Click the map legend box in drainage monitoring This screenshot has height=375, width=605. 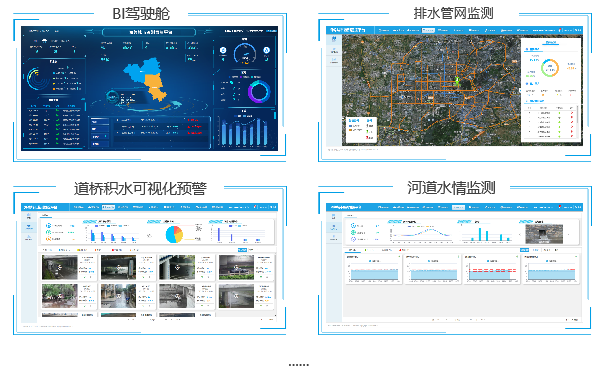361,130
